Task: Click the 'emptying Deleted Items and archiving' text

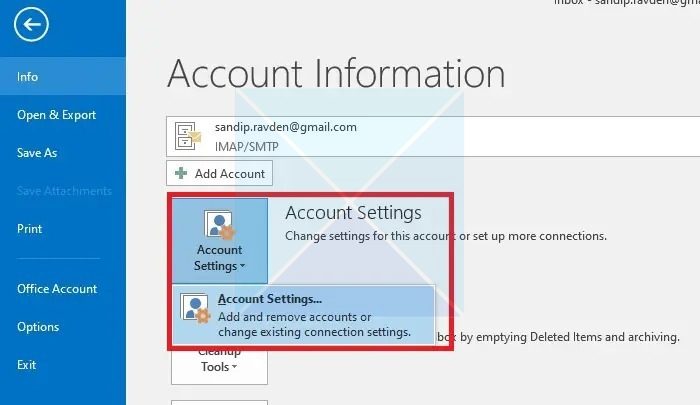Action: [x=578, y=337]
